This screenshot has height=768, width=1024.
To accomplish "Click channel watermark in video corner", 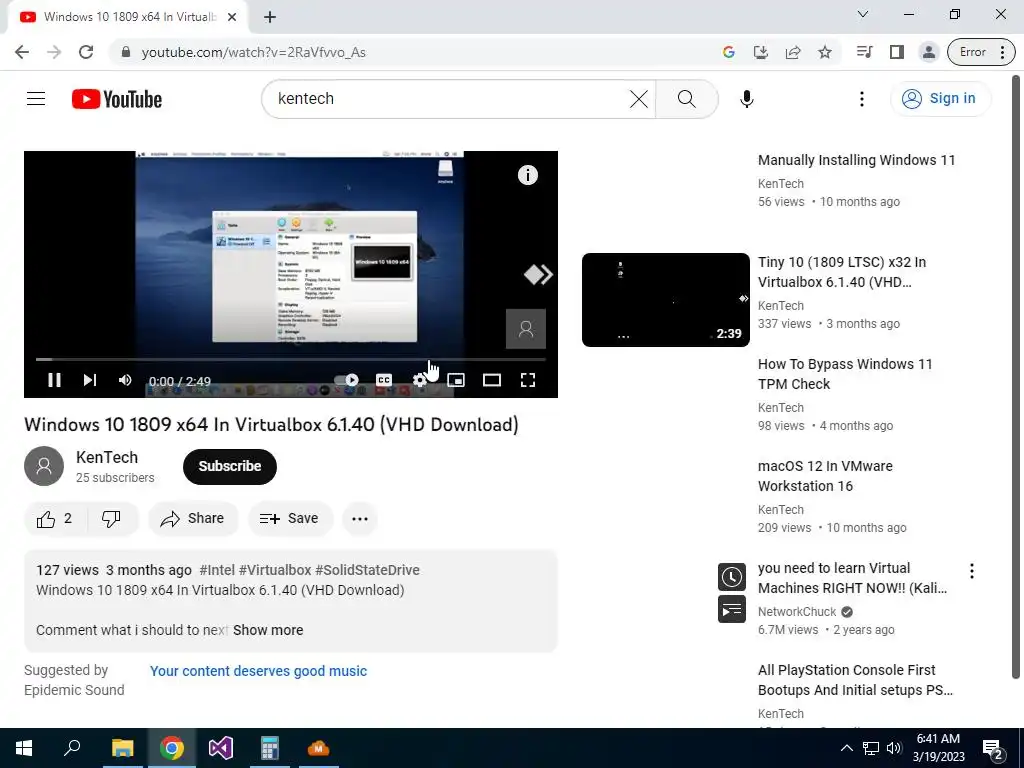I will point(526,329).
